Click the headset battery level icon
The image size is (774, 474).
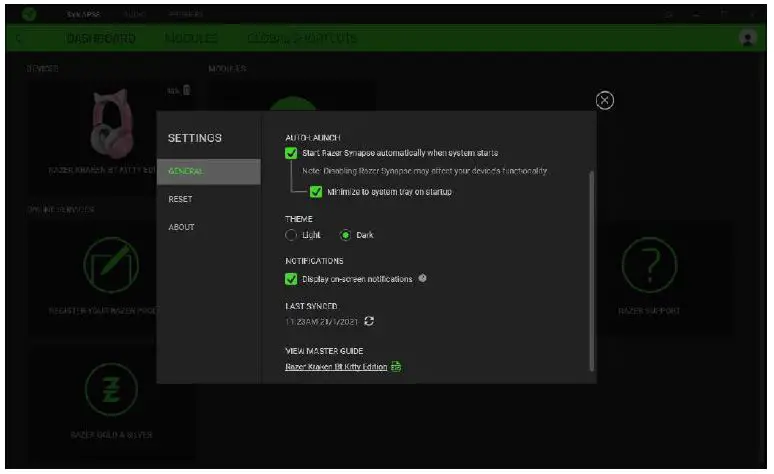[187, 90]
